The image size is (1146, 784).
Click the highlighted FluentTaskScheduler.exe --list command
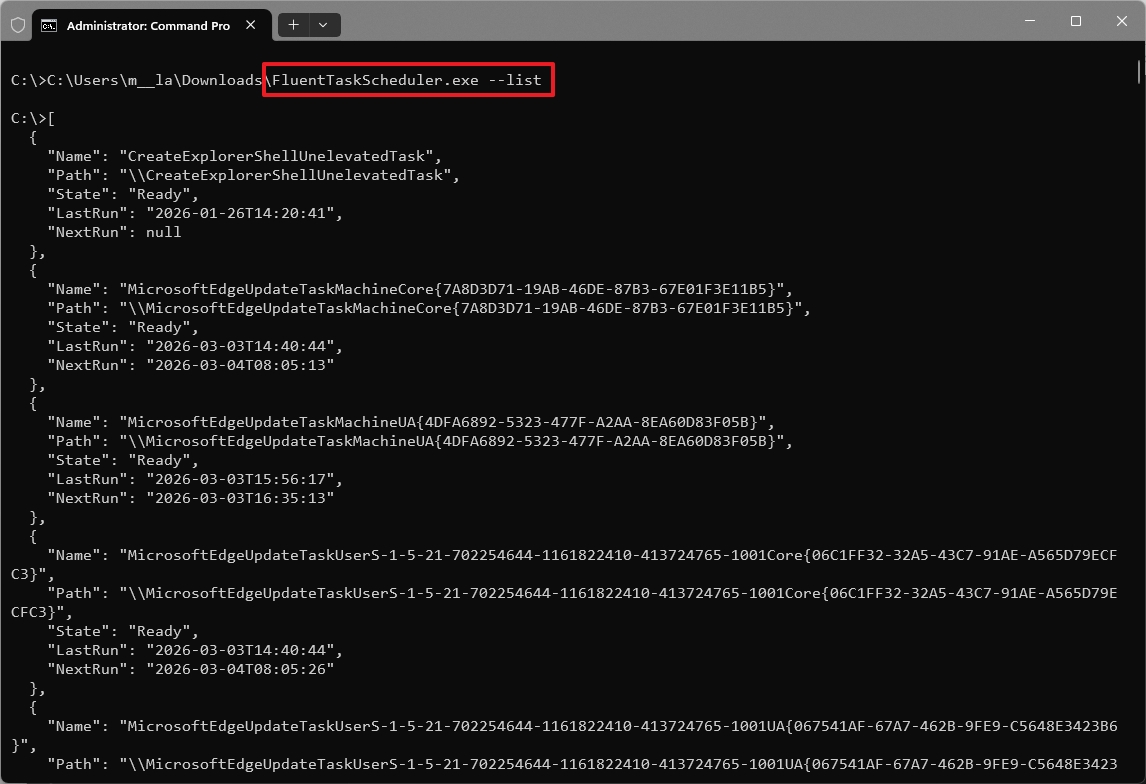click(x=407, y=79)
